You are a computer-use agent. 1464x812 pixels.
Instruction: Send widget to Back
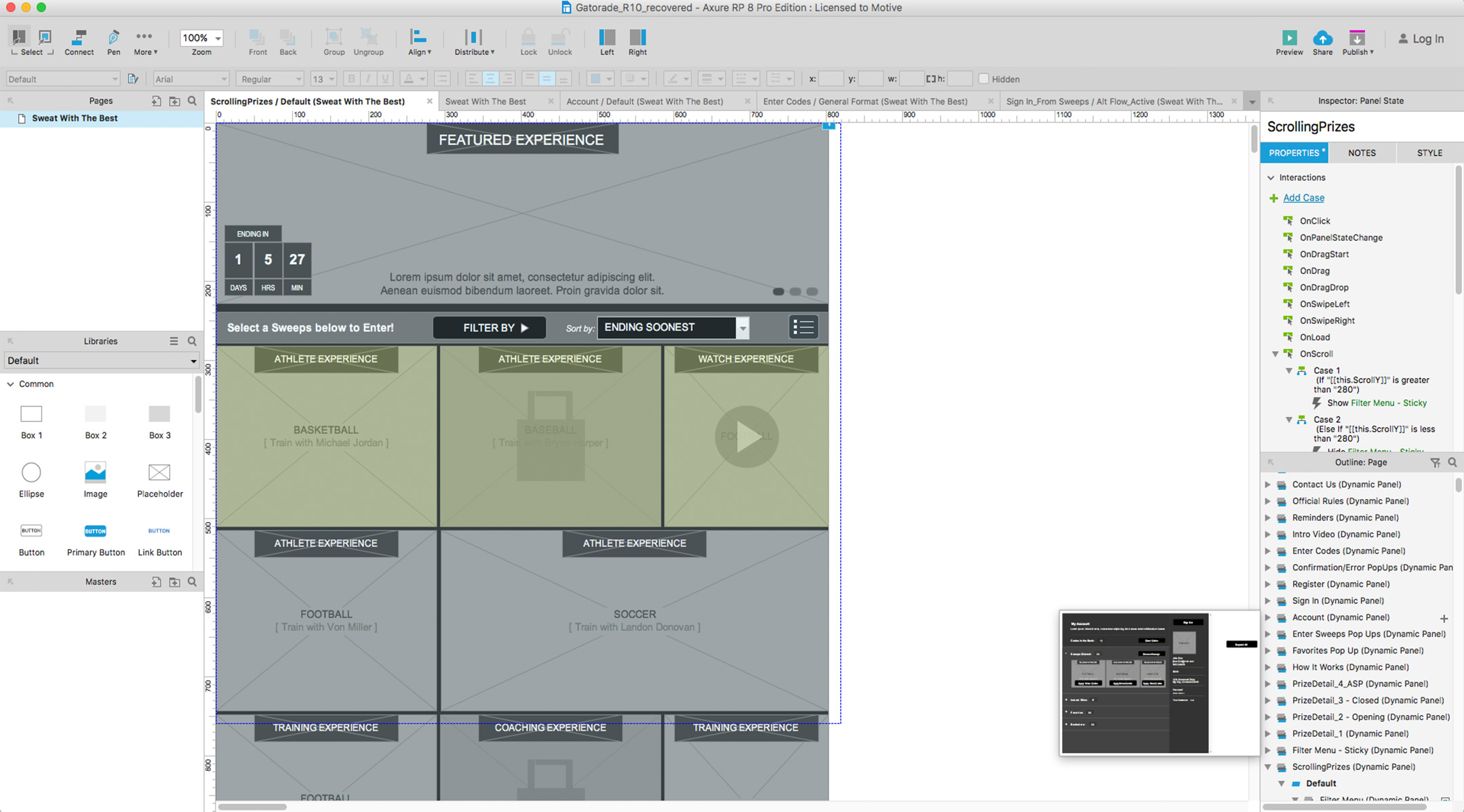point(288,41)
